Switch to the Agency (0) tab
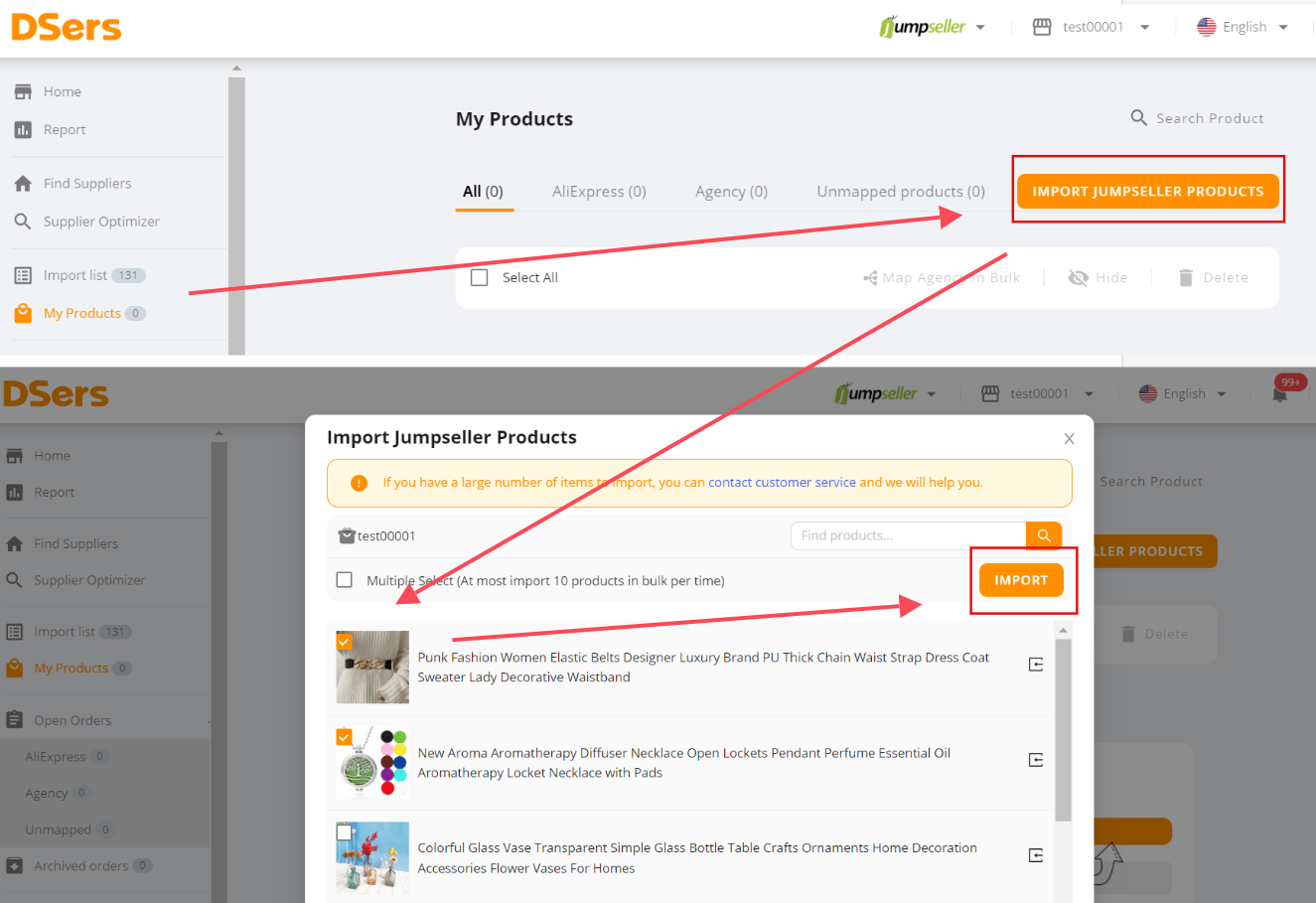 (731, 191)
